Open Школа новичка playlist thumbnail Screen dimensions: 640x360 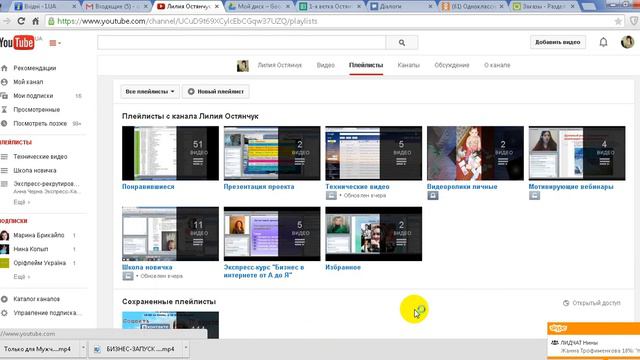[x=170, y=234]
